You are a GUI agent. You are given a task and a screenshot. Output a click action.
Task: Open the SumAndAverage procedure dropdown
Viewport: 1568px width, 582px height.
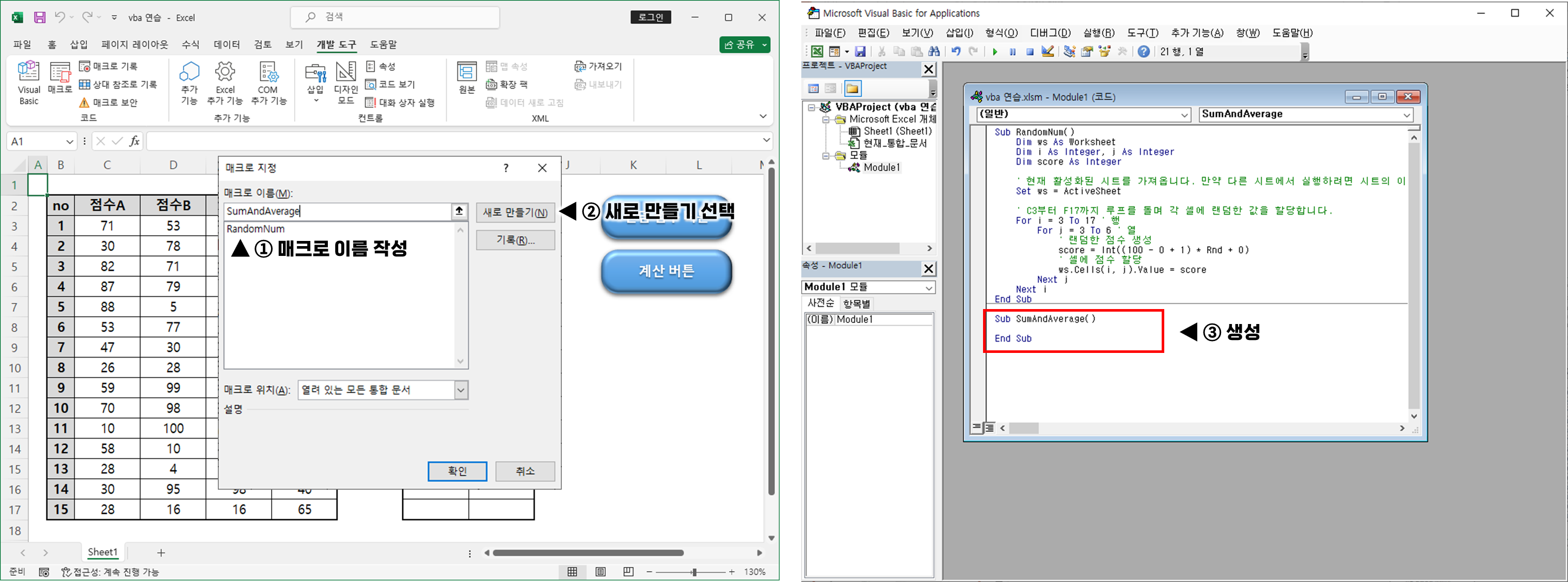click(x=1407, y=115)
